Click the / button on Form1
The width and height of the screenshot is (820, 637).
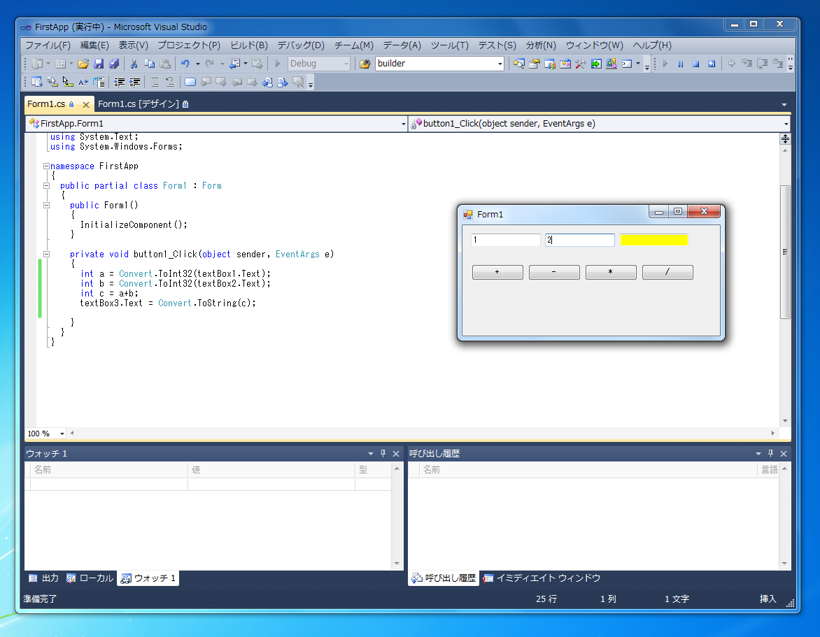(667, 271)
